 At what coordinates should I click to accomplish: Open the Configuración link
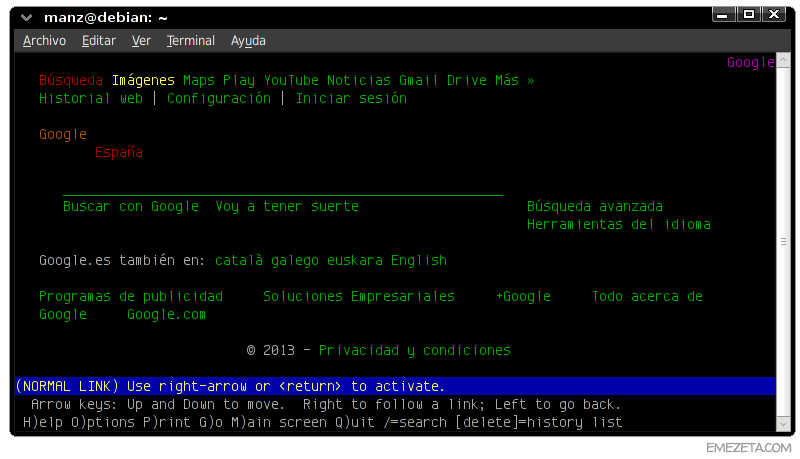click(x=219, y=98)
